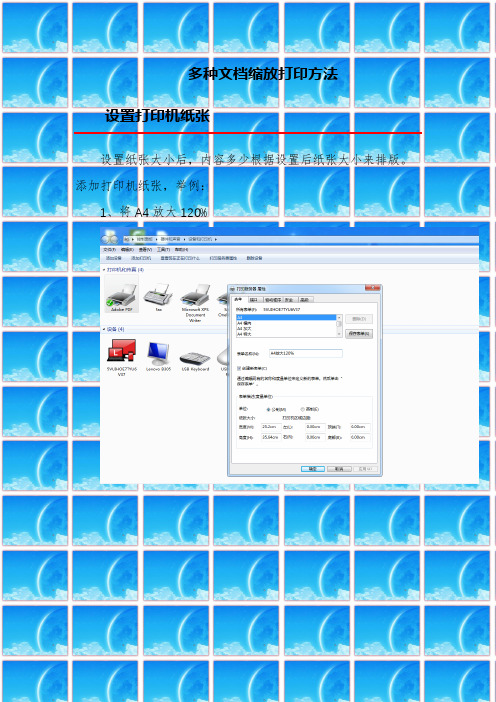Select the Adobe PDF printer icon
The height and width of the screenshot is (702, 496).
pyautogui.click(x=121, y=295)
